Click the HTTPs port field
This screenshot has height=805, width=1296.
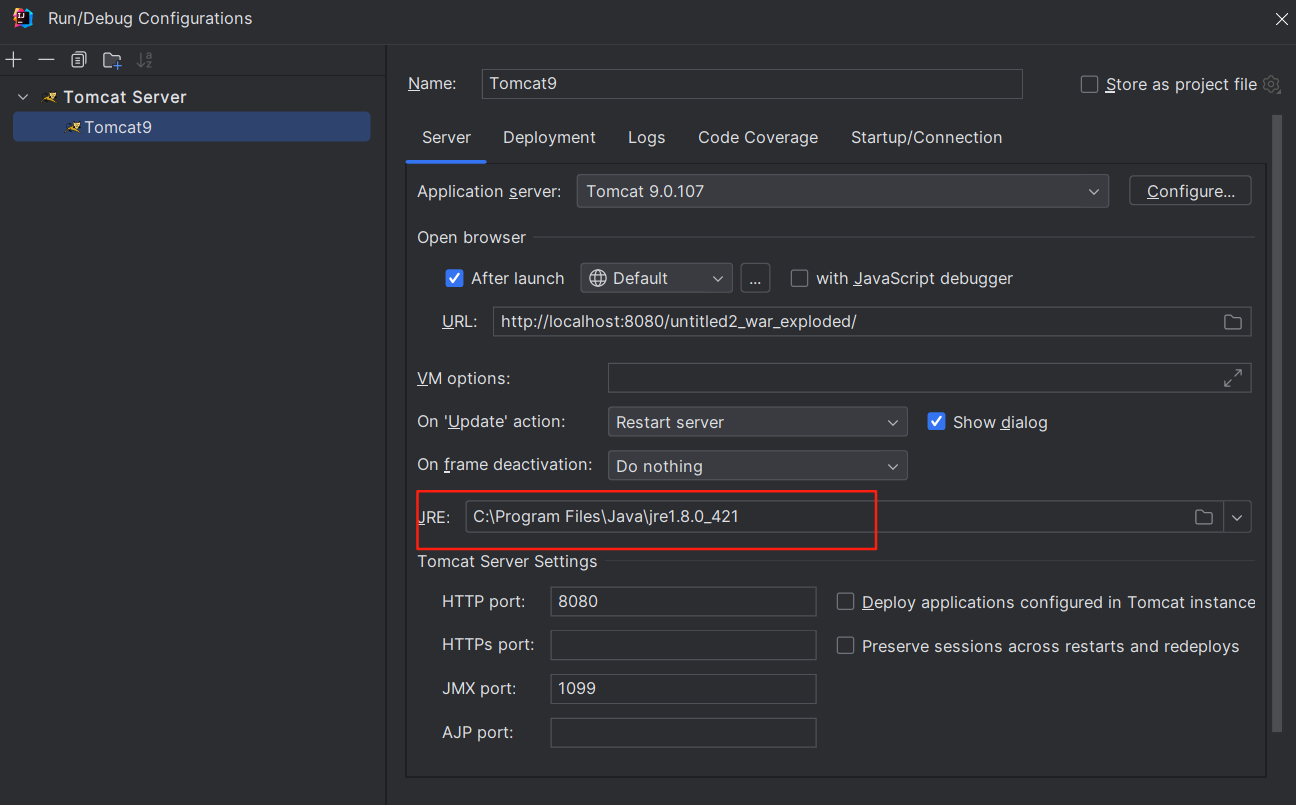[x=683, y=645]
